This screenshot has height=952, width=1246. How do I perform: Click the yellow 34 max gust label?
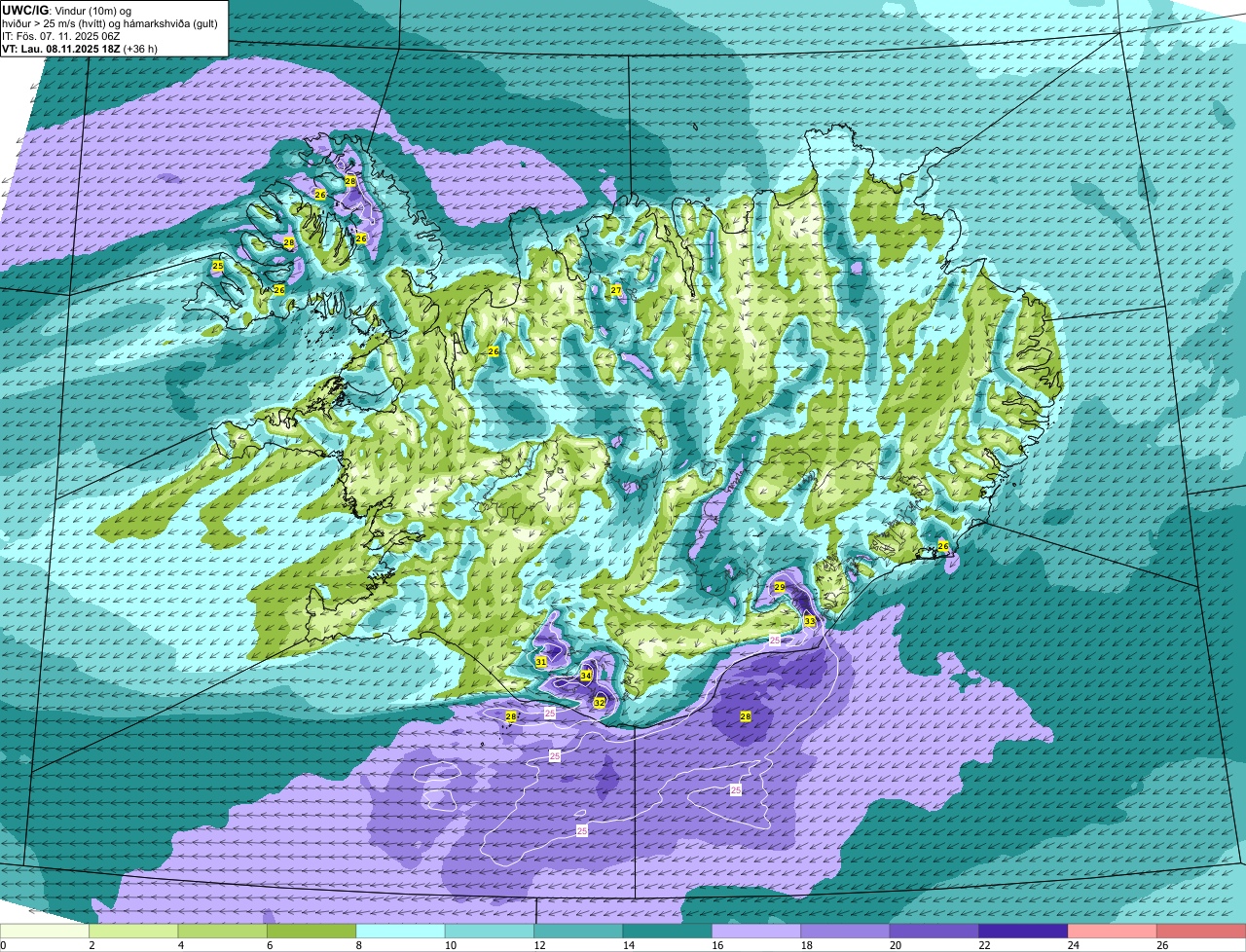tap(586, 676)
